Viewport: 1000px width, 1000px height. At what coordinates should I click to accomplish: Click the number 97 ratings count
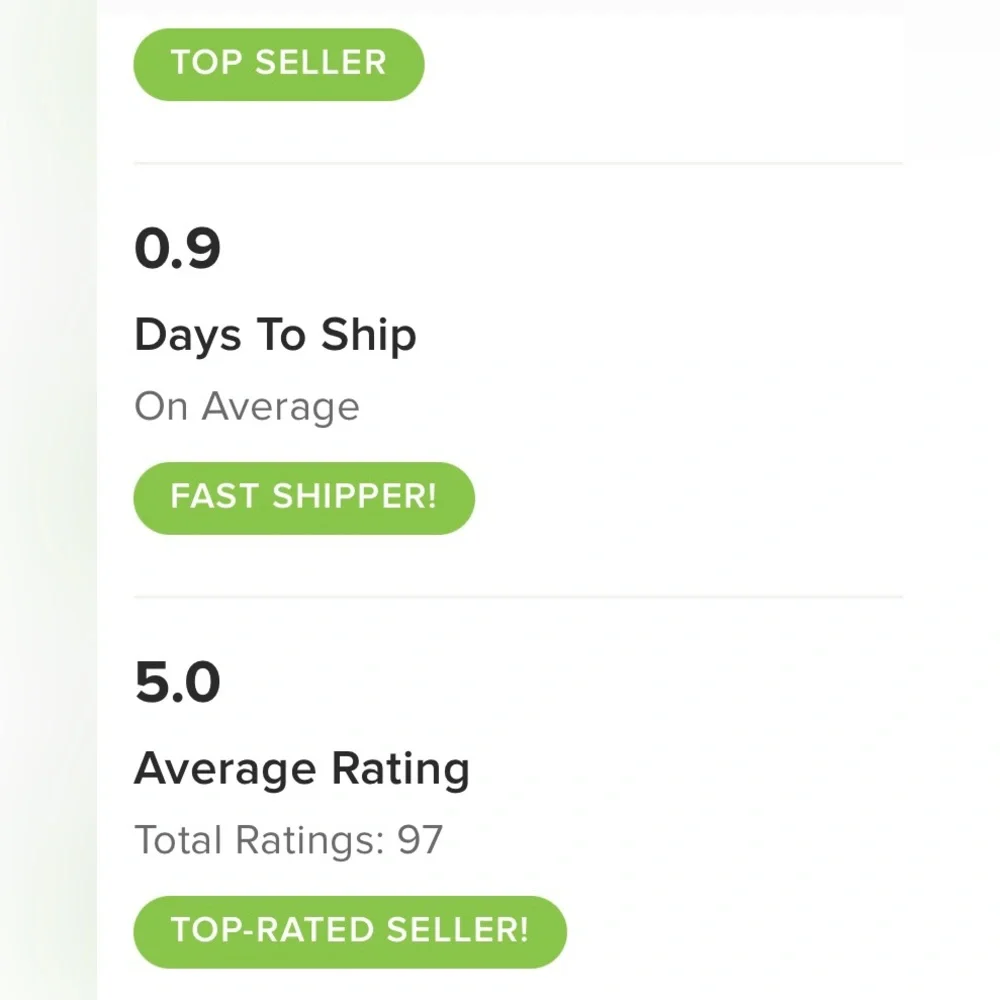pos(420,840)
